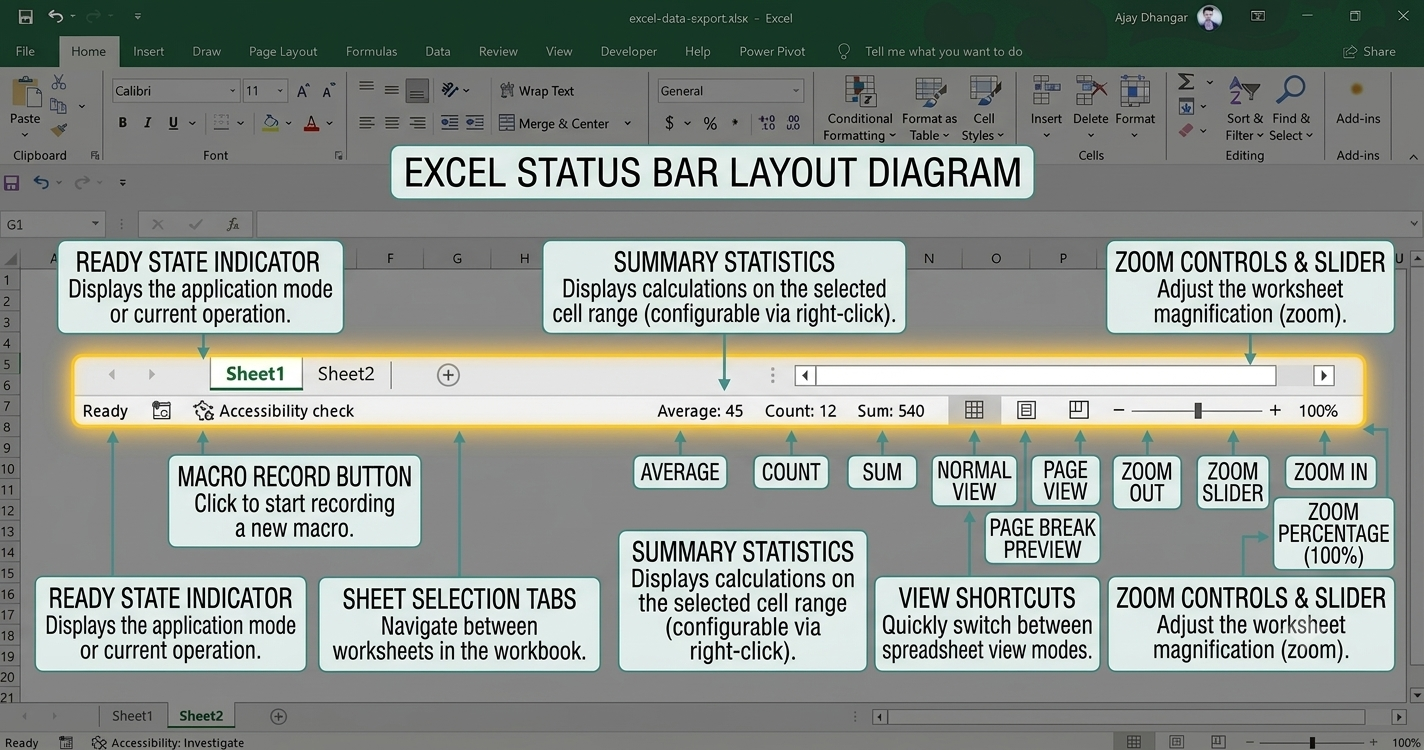
Task: Switch to the Formulas tab
Action: [371, 51]
